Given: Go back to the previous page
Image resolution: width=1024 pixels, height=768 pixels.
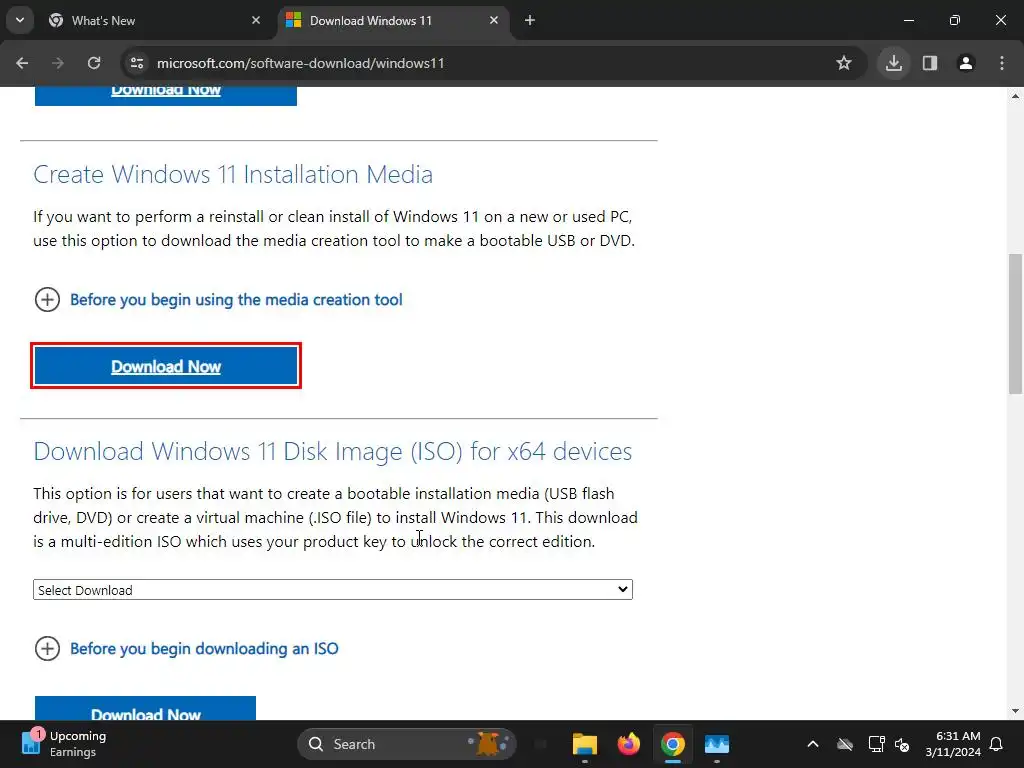Looking at the screenshot, I should (22, 63).
